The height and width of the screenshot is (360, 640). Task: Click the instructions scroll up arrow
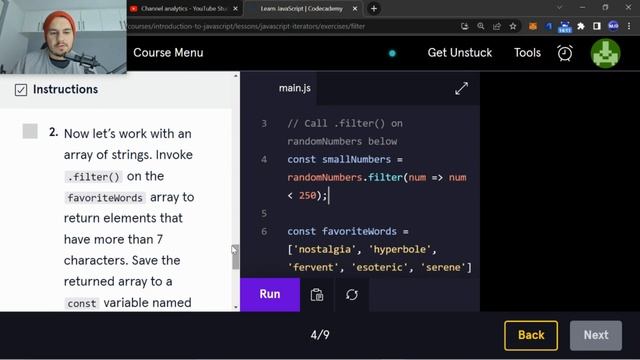[x=236, y=76]
